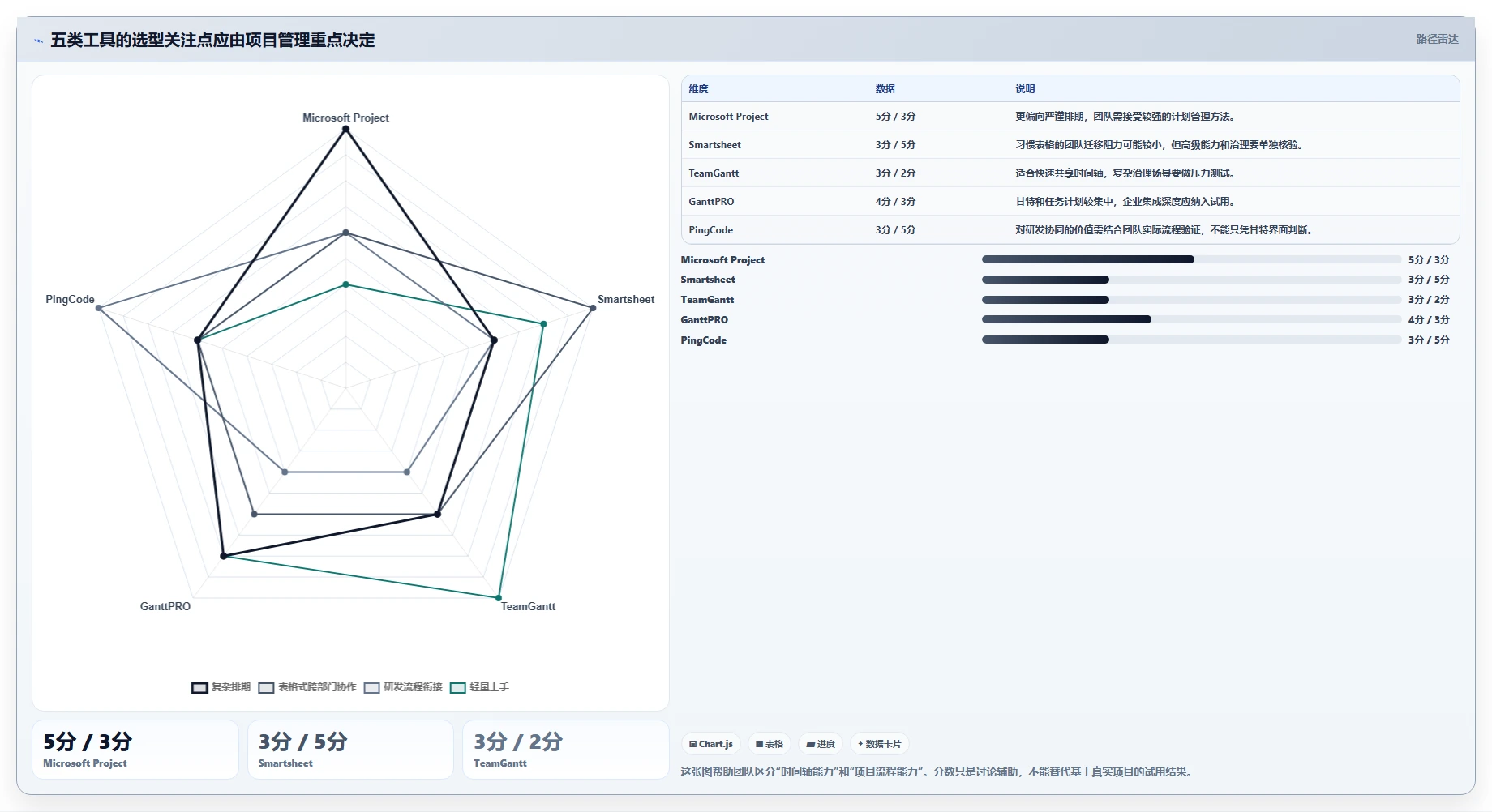Click the green data point at TeamGantt vertex
The width and height of the screenshot is (1492, 812).
coord(499,598)
